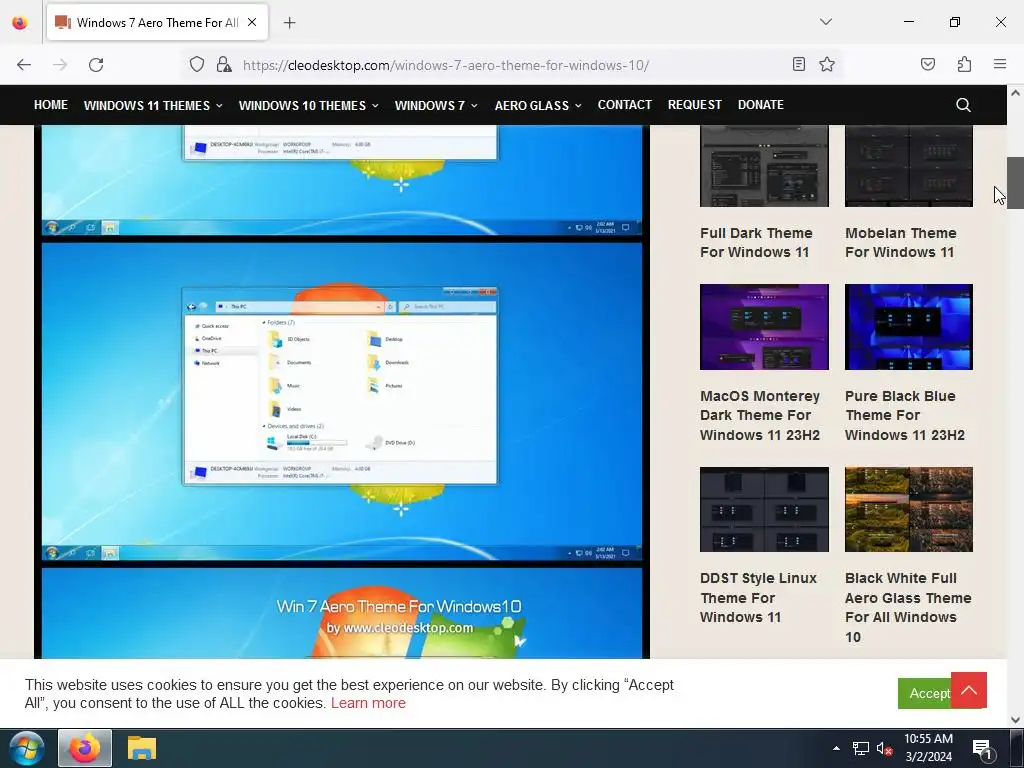The height and width of the screenshot is (768, 1024).
Task: Save page to Pocket icon
Action: [928, 64]
